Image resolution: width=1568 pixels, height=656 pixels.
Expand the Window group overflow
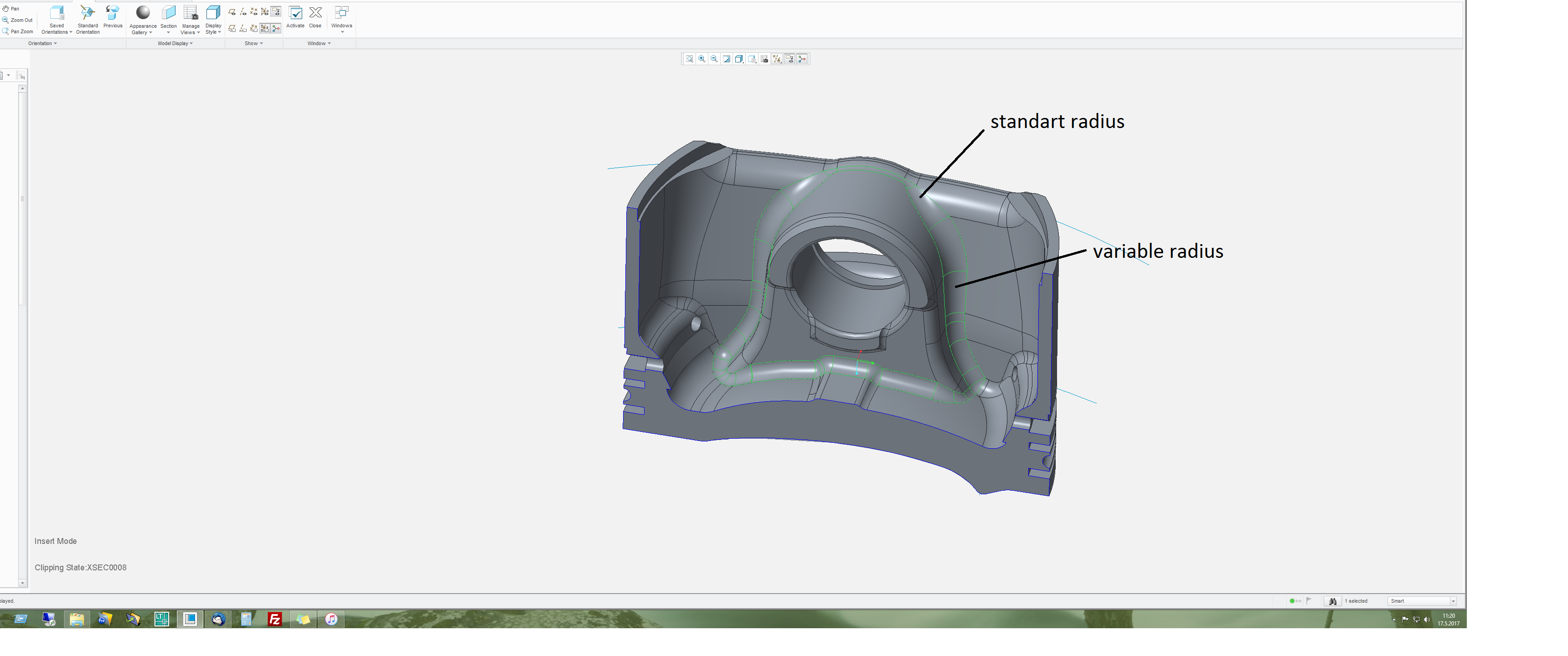point(319,44)
